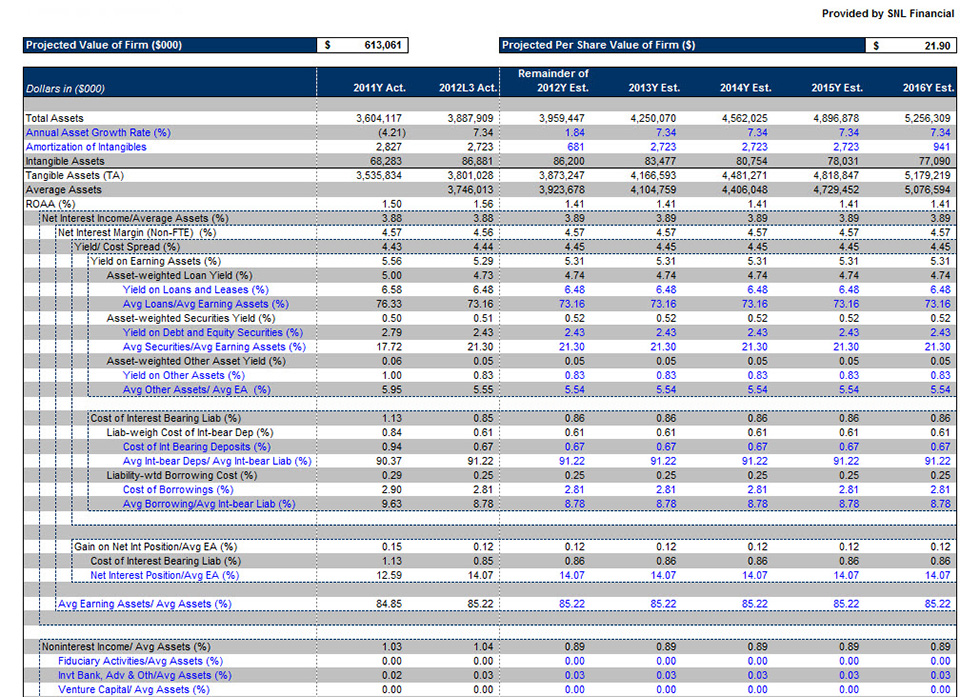Screen dimensions: 960x697
Task: Select the 2011Y Act. column header
Action: 379,88
